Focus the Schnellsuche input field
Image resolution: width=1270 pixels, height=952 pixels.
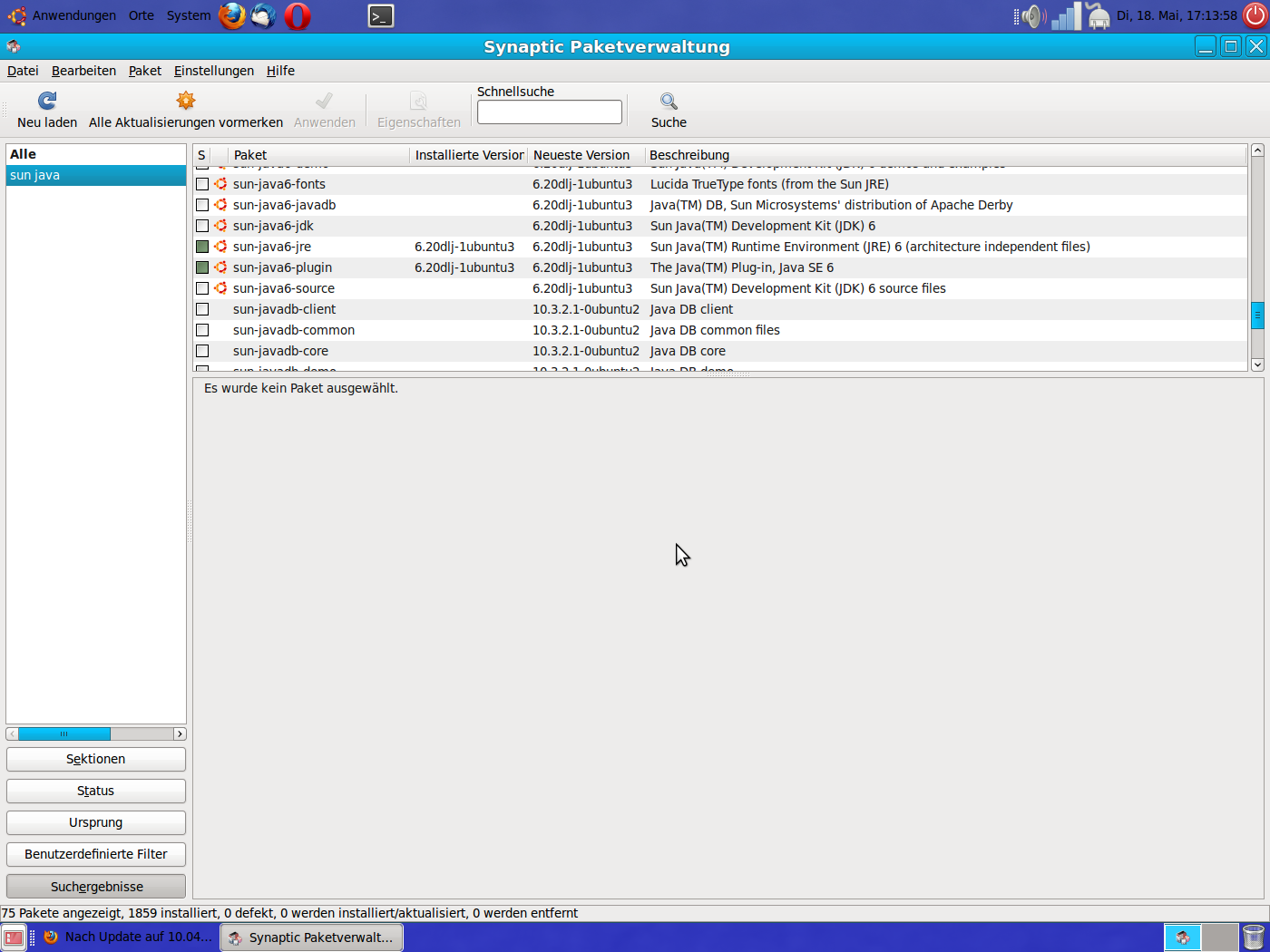coord(550,112)
